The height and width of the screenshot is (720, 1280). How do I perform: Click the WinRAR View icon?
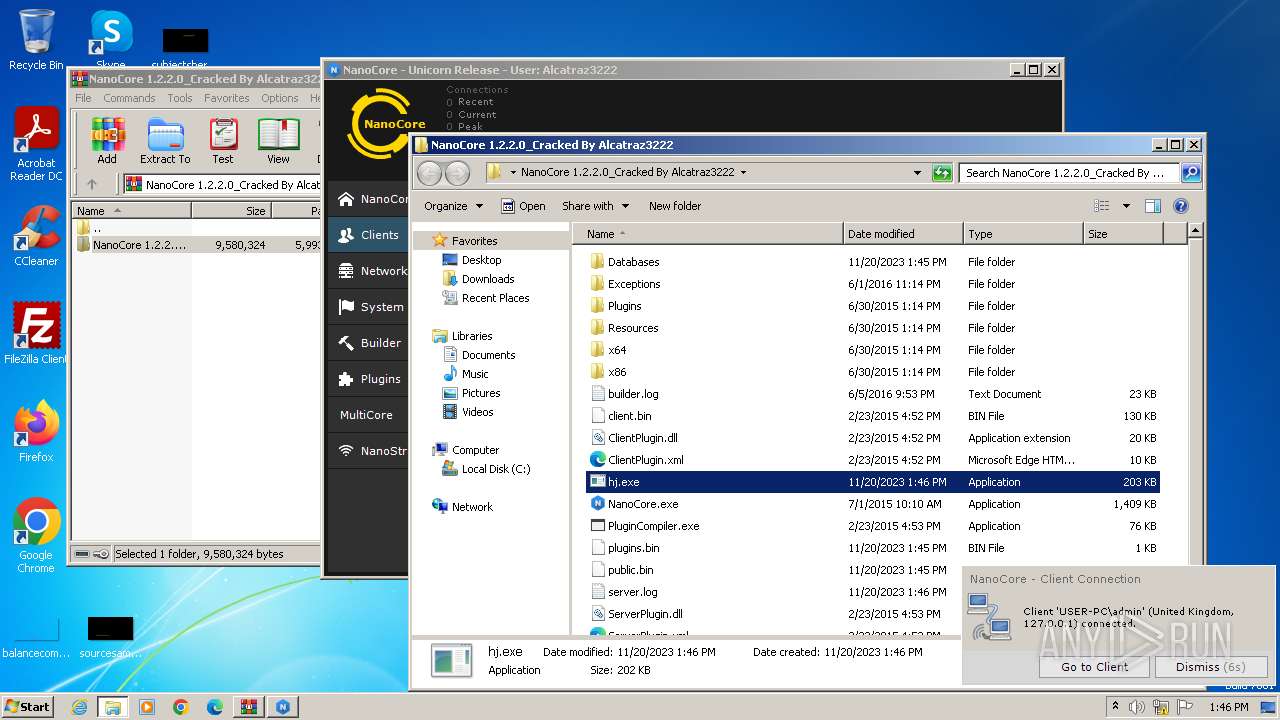pyautogui.click(x=278, y=141)
